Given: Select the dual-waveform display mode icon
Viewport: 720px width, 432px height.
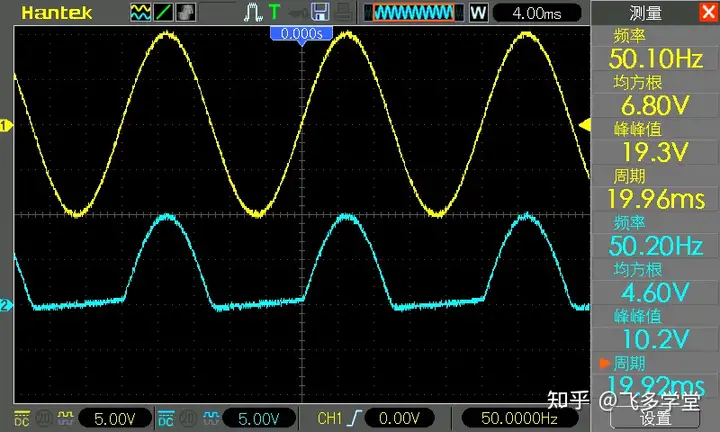Looking at the screenshot, I should (140, 12).
